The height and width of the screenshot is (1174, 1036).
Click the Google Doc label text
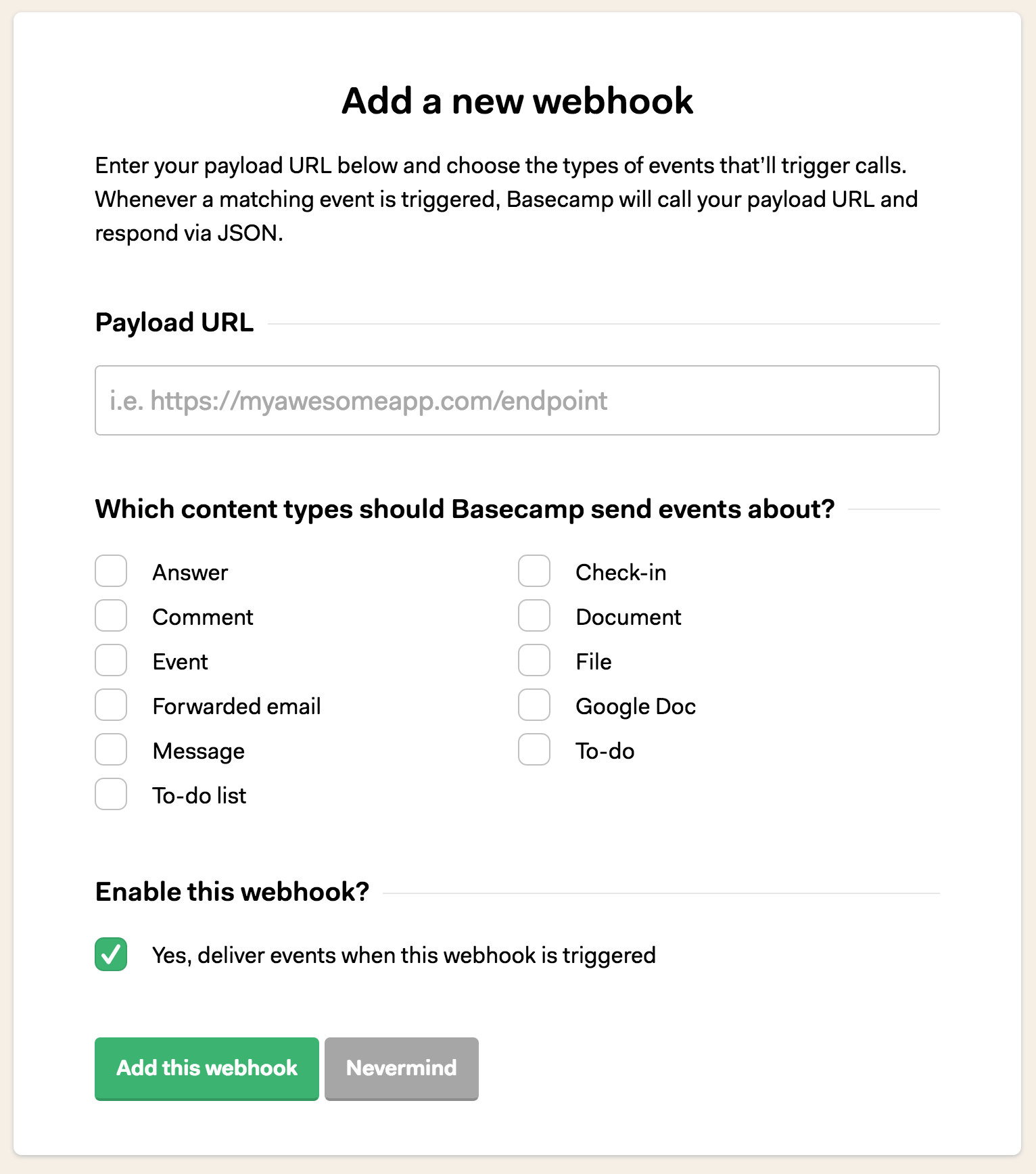pyautogui.click(x=636, y=707)
